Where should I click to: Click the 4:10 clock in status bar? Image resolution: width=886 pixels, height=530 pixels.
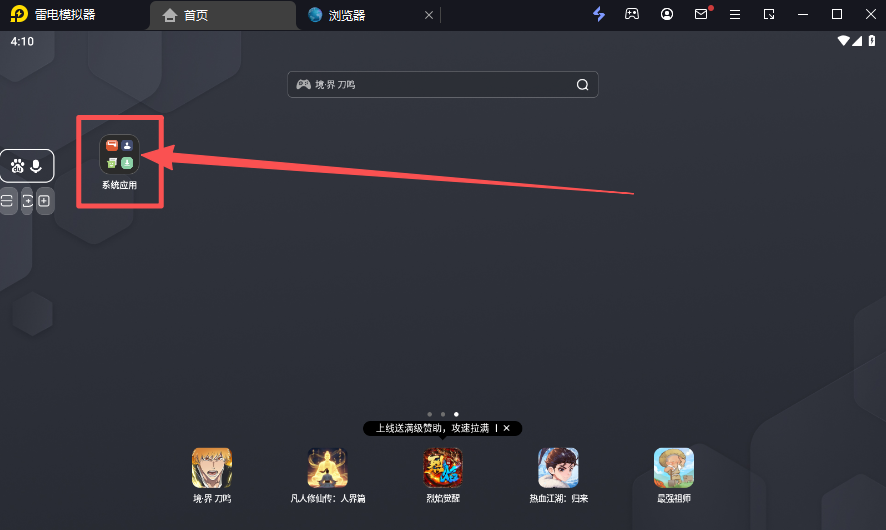click(22, 41)
